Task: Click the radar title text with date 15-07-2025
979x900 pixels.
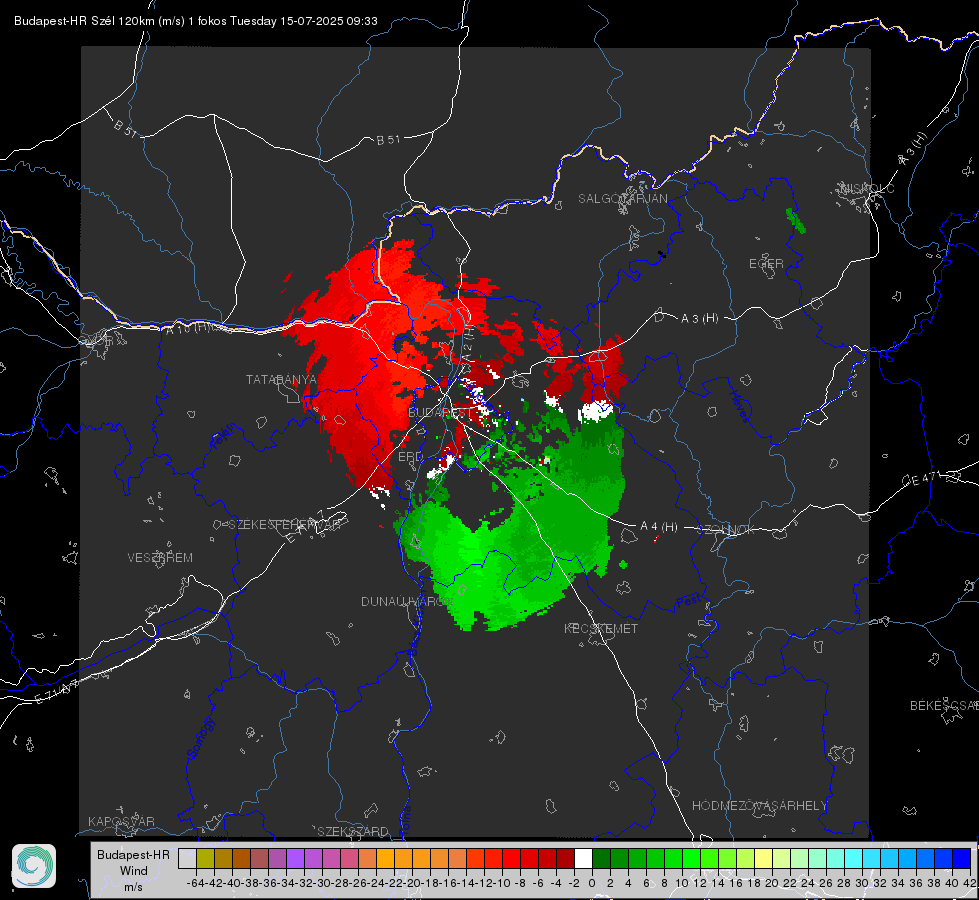Action: 195,21
